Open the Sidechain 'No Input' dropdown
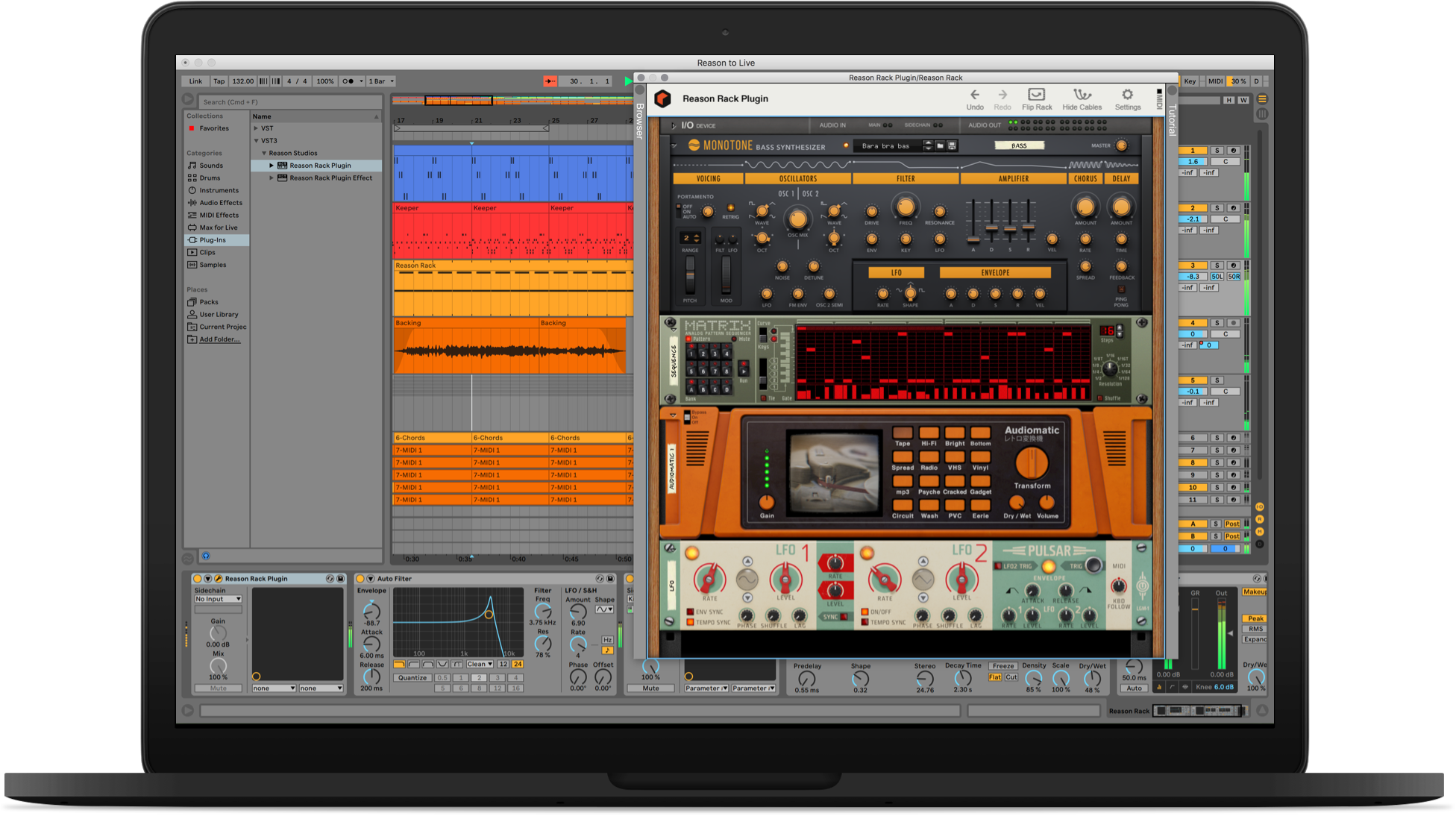This screenshot has height=816, width=1456. pyautogui.click(x=218, y=598)
